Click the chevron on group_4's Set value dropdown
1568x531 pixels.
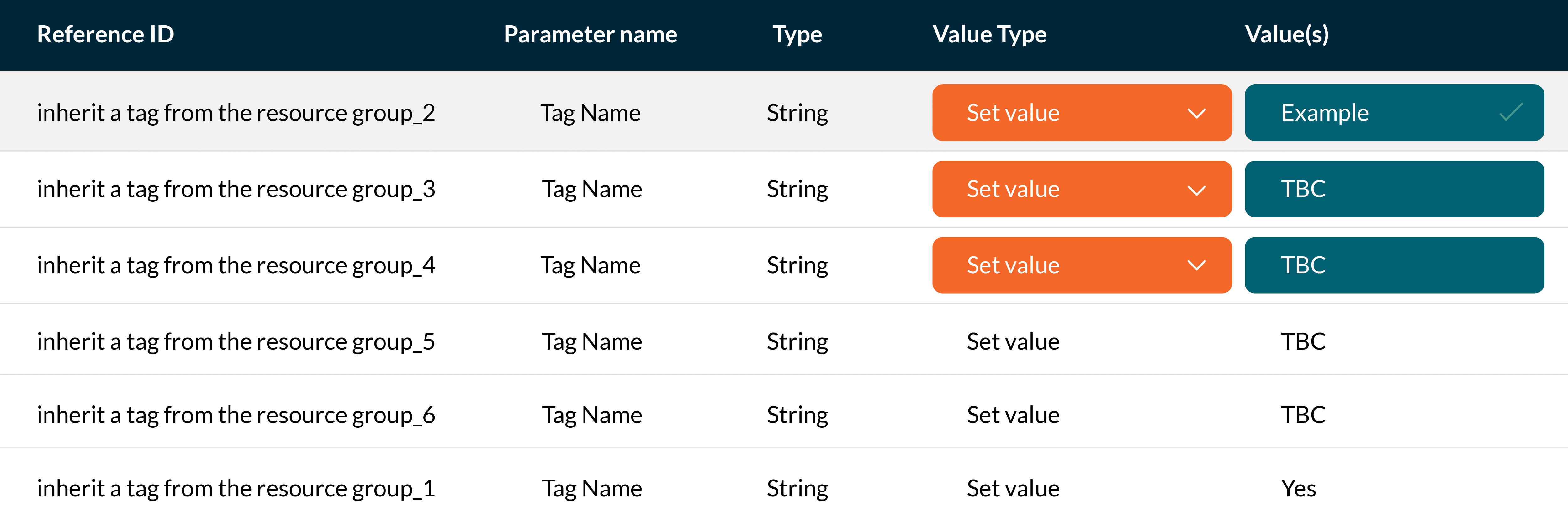pos(1196,265)
